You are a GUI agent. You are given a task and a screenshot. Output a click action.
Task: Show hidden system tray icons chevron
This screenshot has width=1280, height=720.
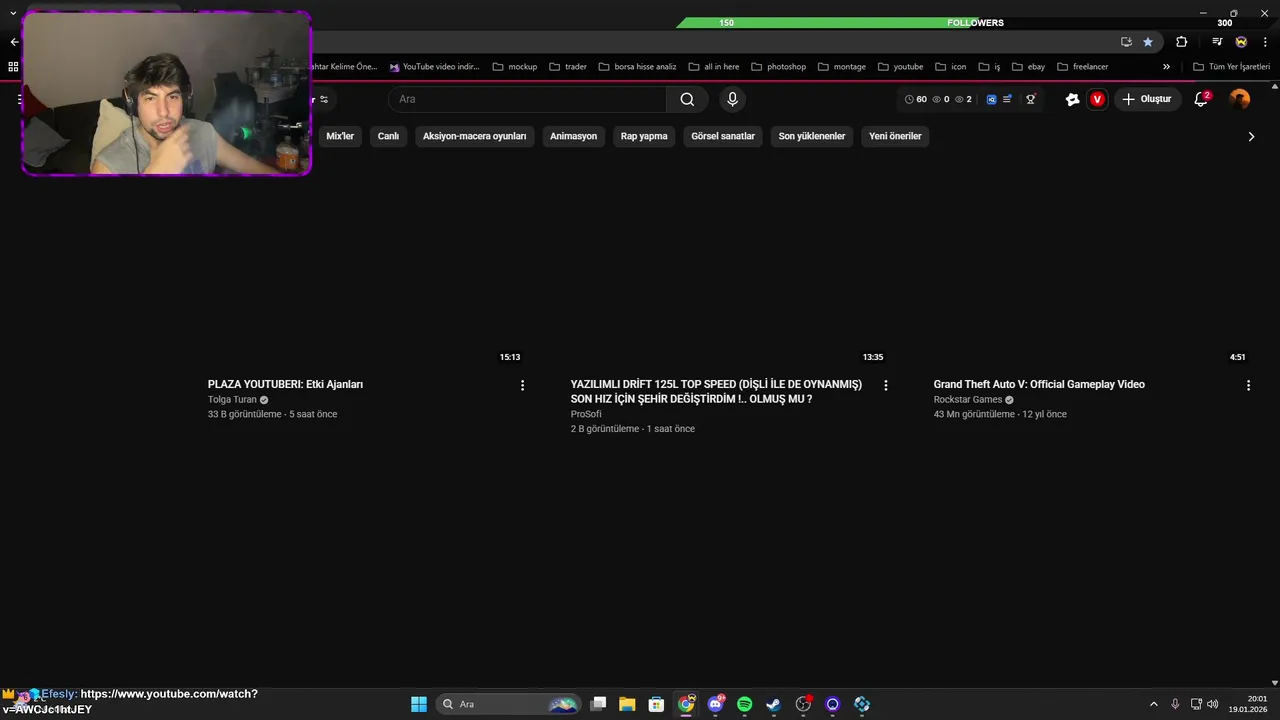[1153, 704]
